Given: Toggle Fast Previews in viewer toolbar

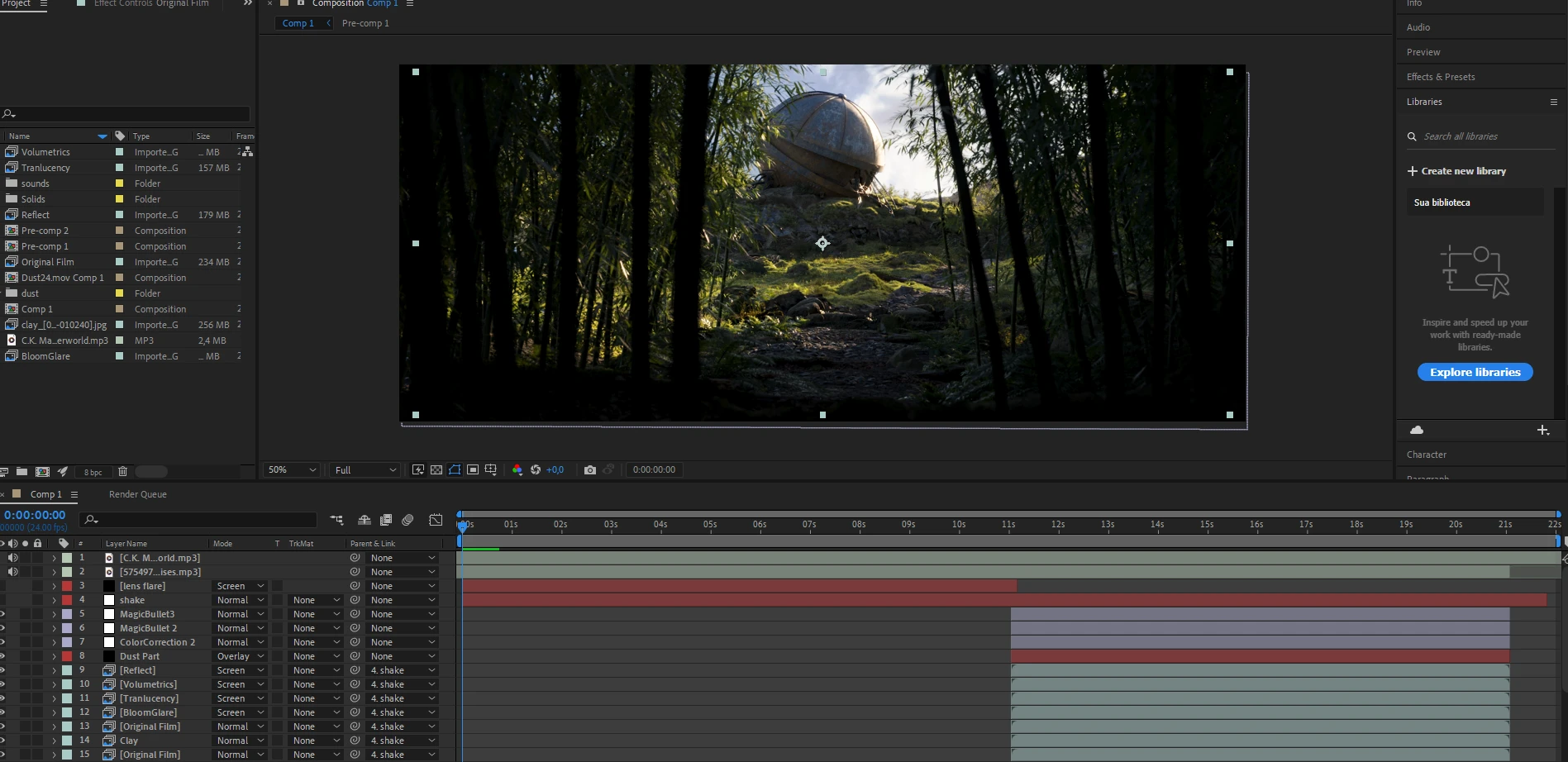Looking at the screenshot, I should (x=418, y=469).
